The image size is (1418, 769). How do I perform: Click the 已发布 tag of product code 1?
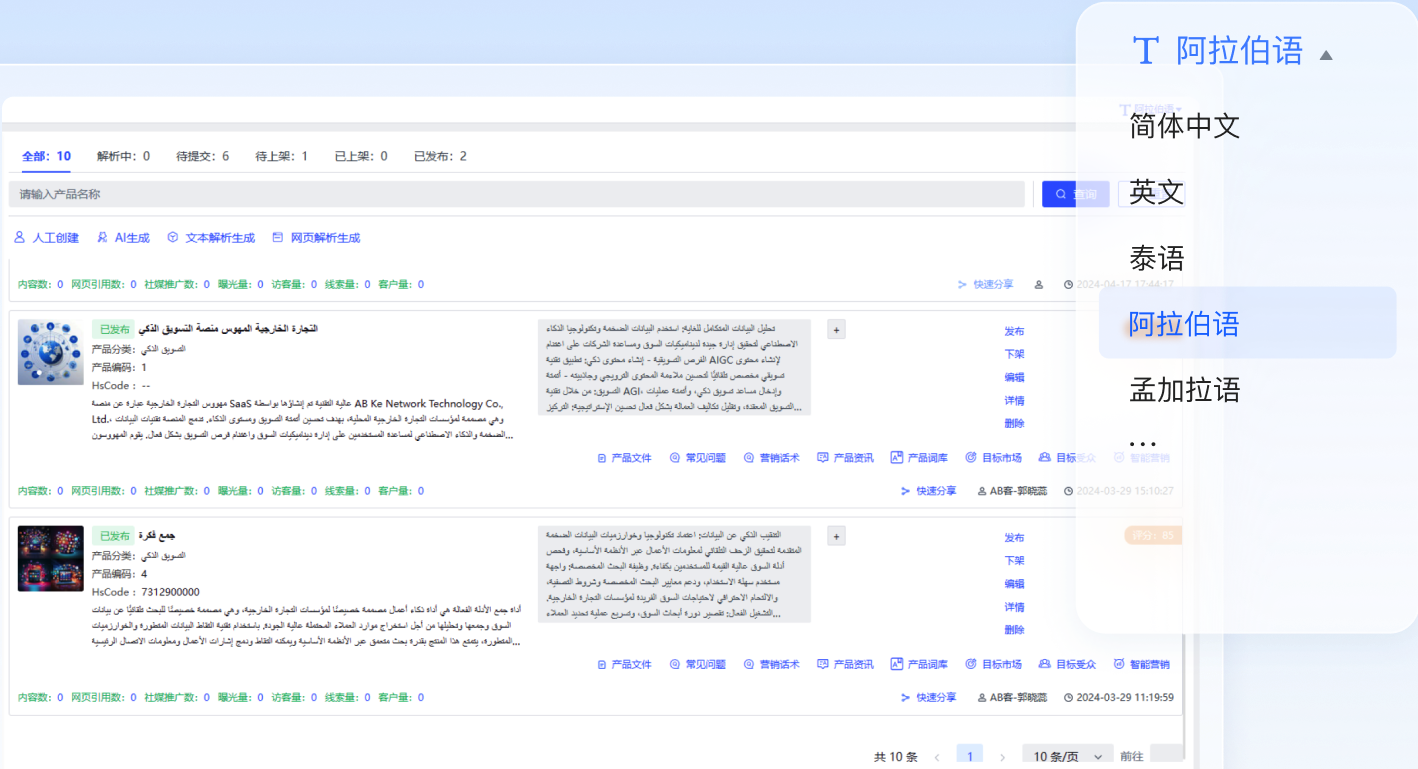(x=115, y=329)
